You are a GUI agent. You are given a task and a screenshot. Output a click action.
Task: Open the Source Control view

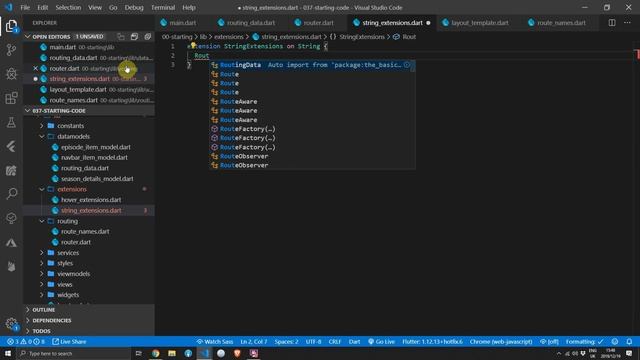tap(11, 50)
